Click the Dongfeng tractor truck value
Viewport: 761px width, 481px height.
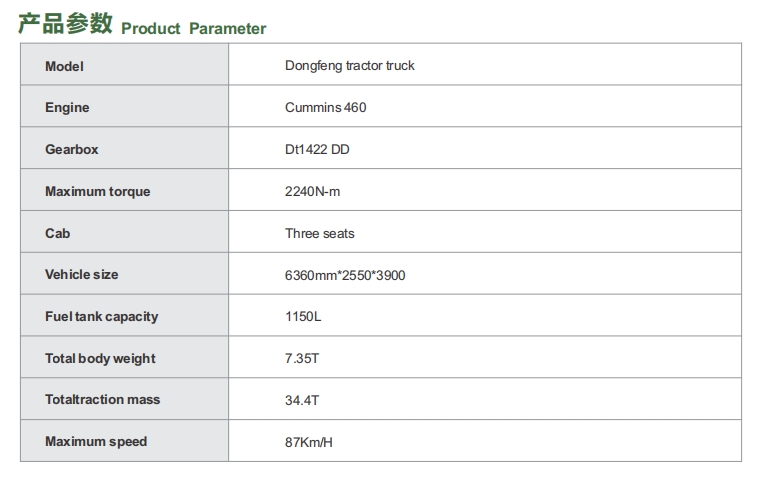[349, 66]
